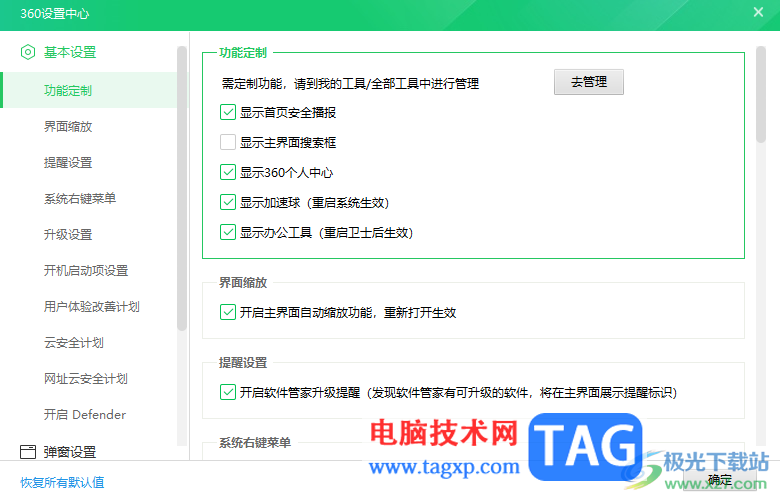The width and height of the screenshot is (780, 500).
Task: Go to 提醒设置 in sidebar
Action: (x=68, y=163)
